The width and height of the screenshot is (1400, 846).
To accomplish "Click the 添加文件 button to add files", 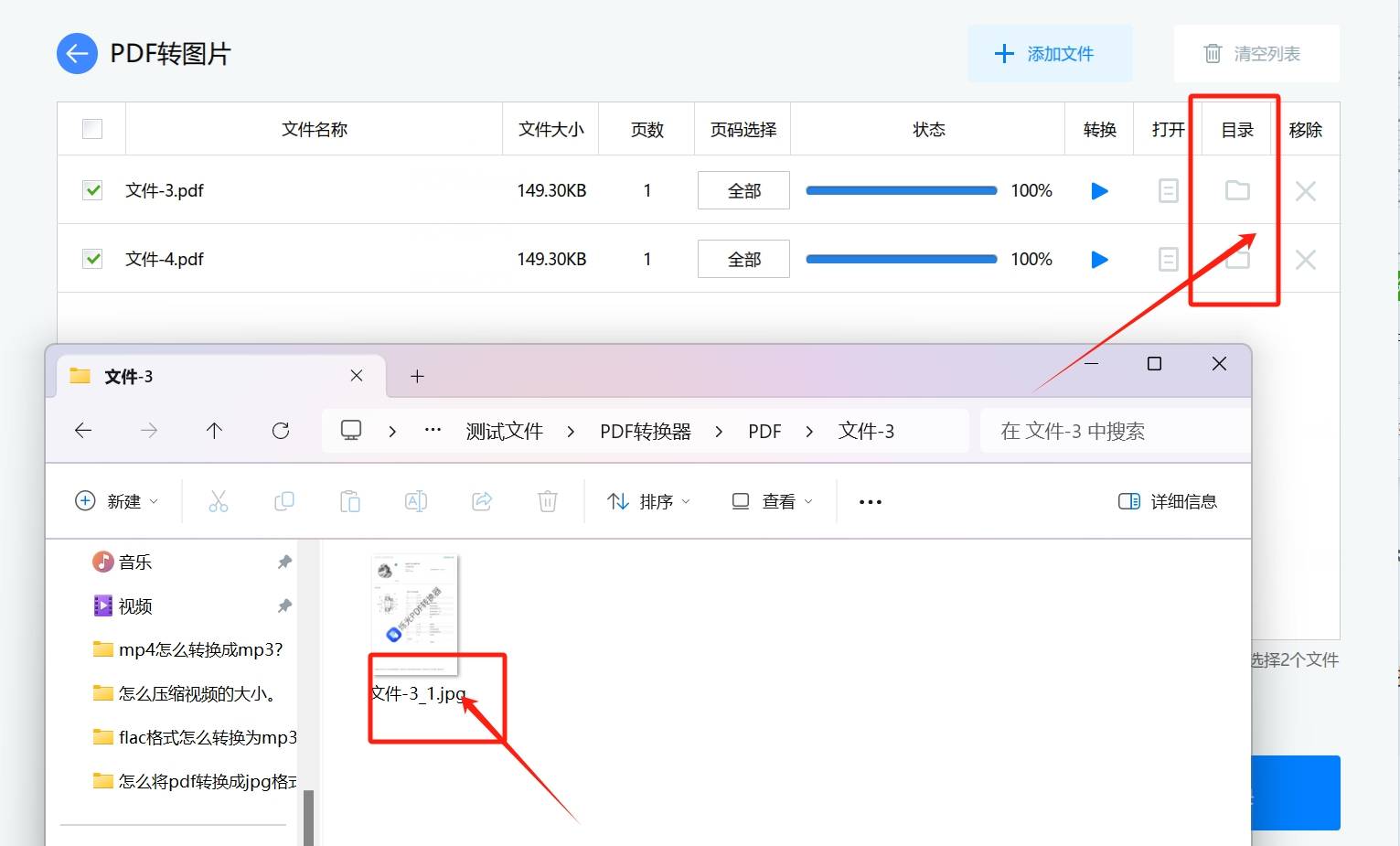I will point(1050,53).
